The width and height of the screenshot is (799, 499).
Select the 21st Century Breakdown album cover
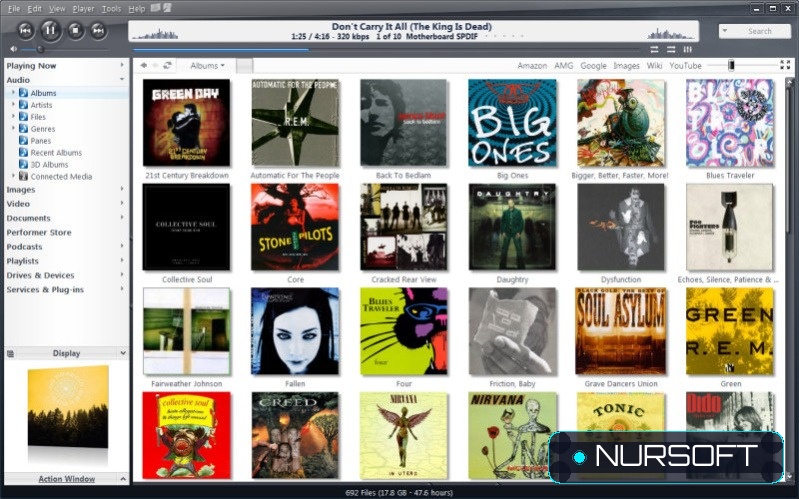(x=186, y=123)
